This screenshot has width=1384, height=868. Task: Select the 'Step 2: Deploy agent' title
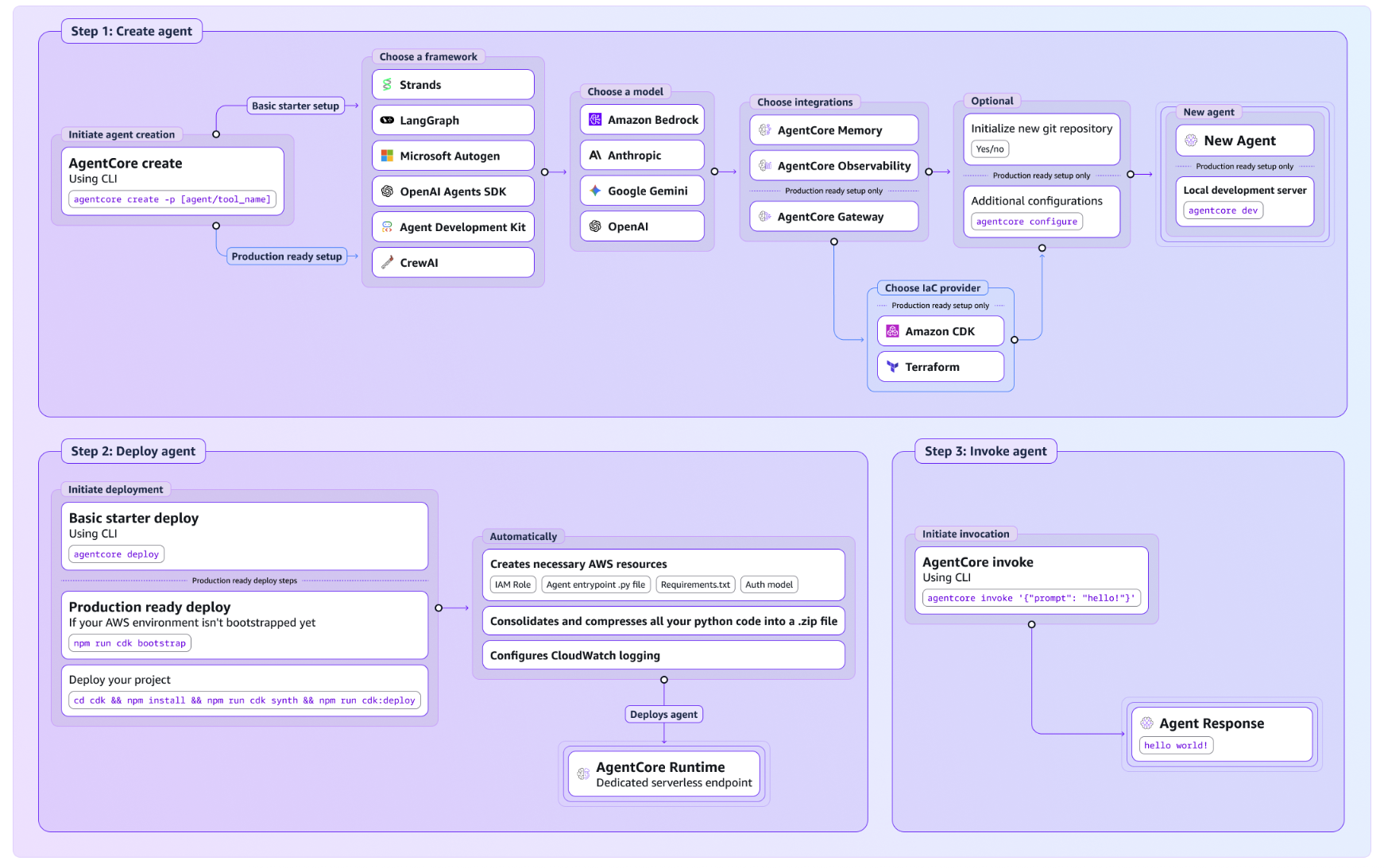(133, 451)
